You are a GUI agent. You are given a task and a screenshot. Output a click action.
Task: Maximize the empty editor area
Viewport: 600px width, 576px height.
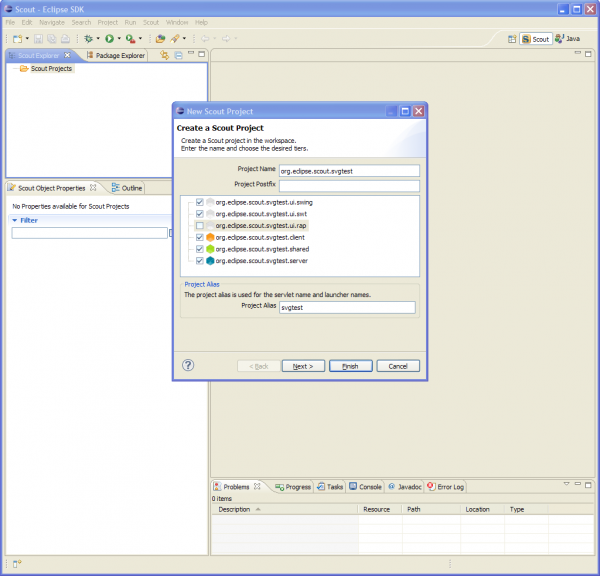[589, 54]
